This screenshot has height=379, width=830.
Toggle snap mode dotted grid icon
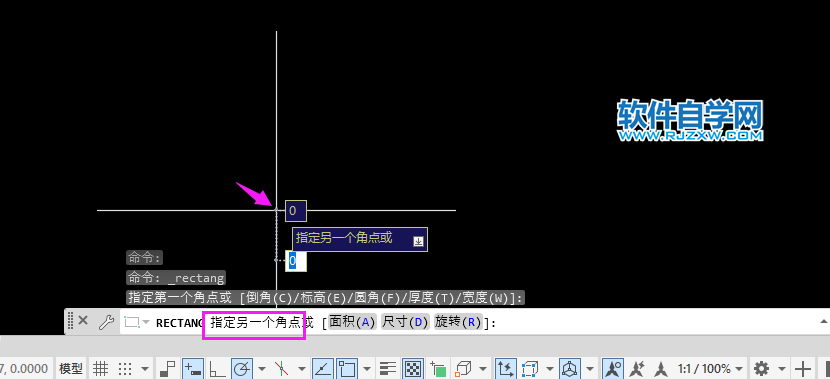pos(125,367)
